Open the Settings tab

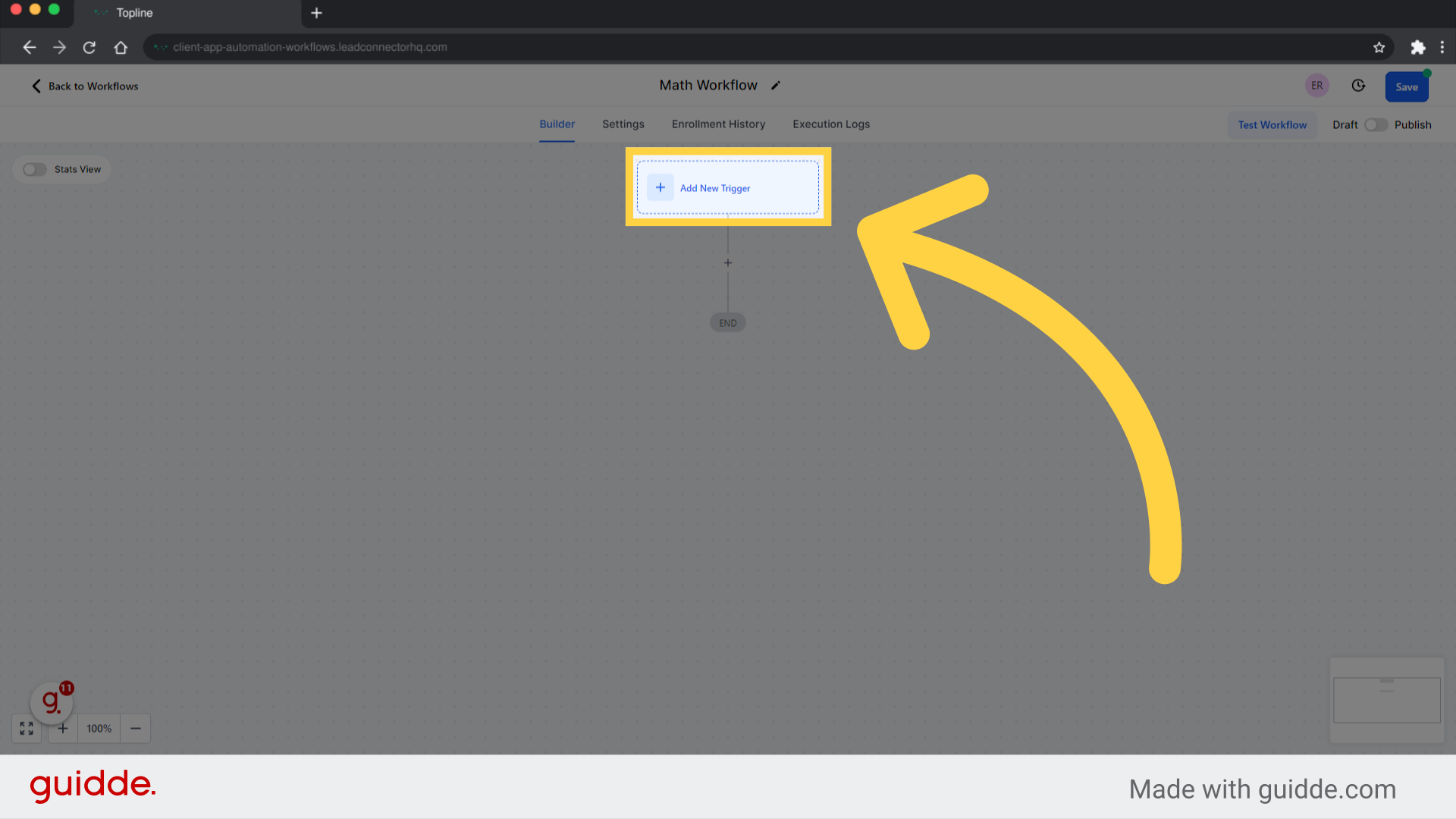[x=623, y=124]
